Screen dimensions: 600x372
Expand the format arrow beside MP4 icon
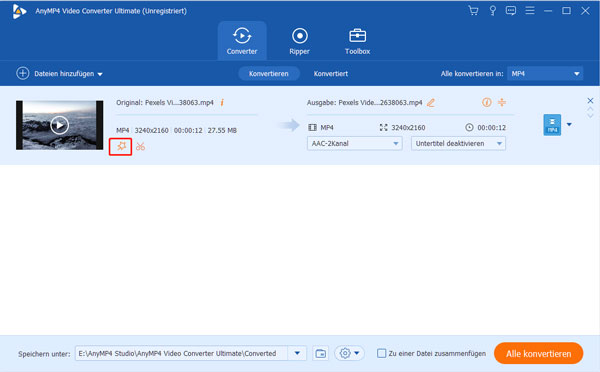click(x=569, y=124)
